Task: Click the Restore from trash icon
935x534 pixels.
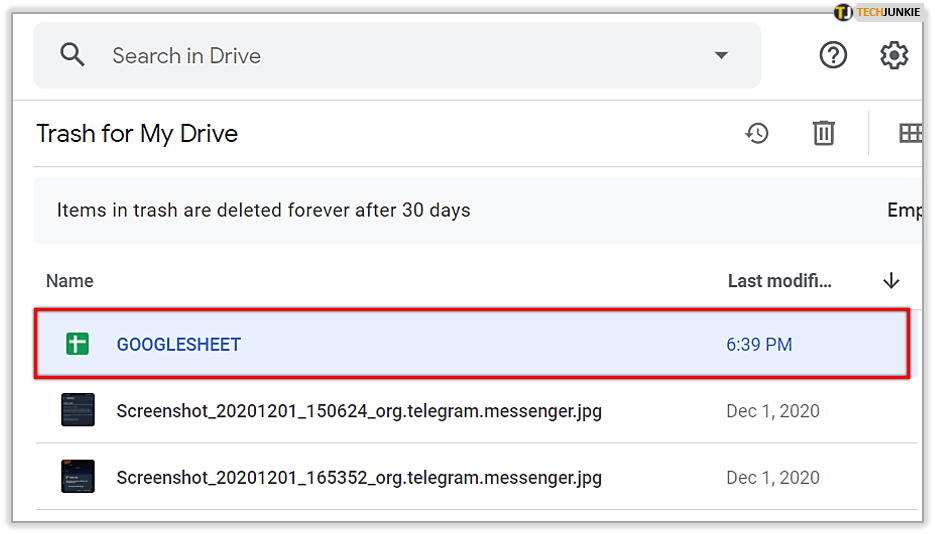Action: 757,133
